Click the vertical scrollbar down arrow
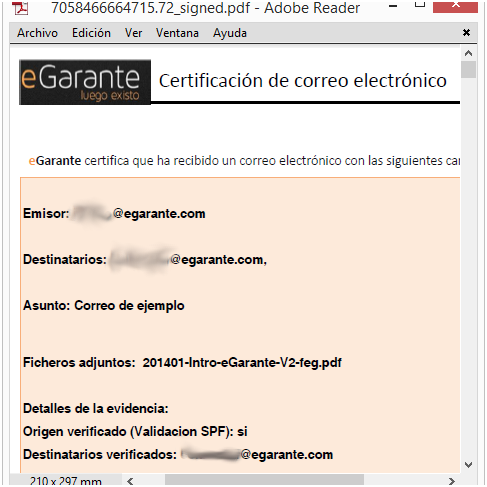 tap(468, 465)
